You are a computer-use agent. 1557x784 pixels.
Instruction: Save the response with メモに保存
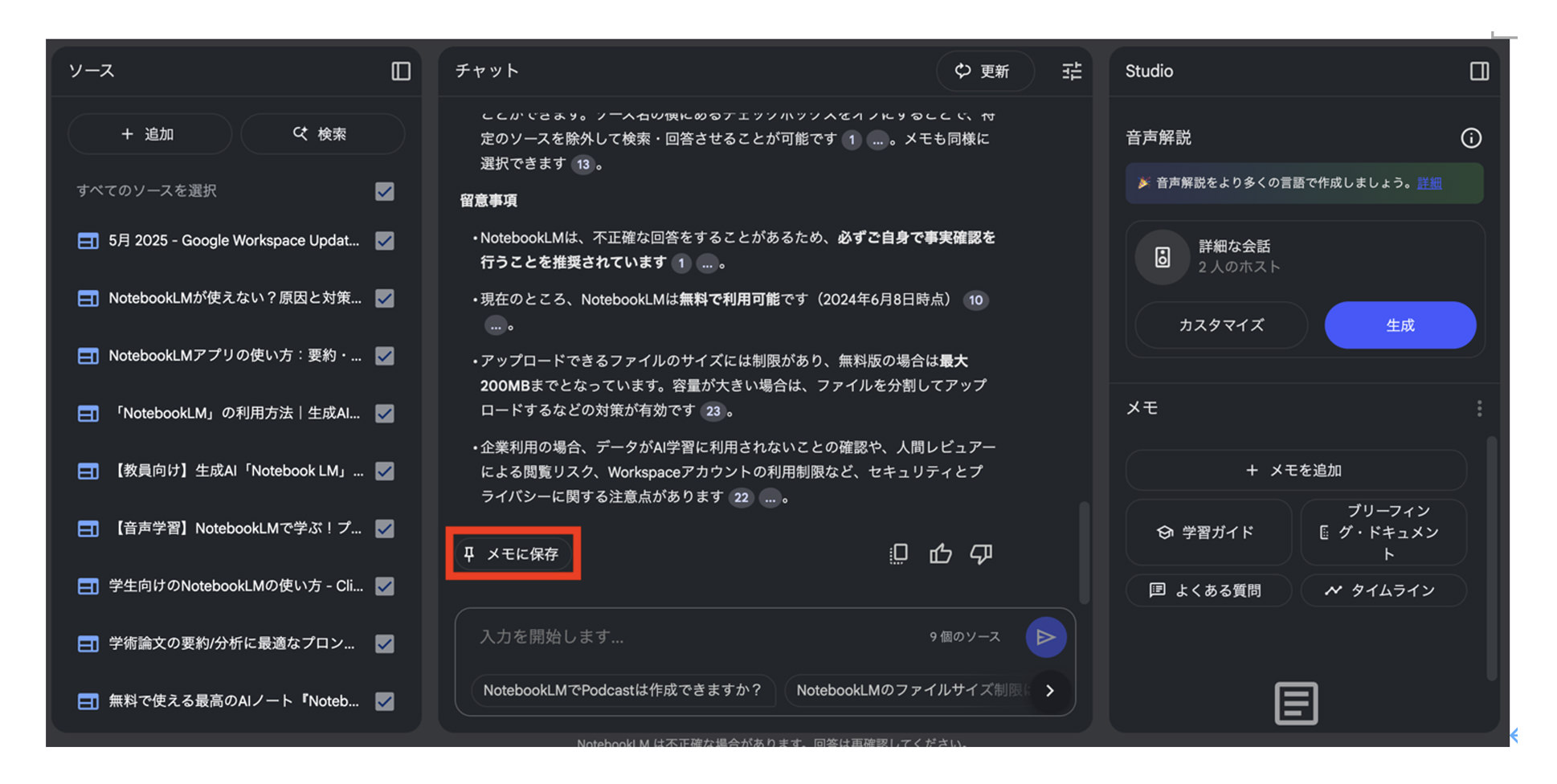(x=513, y=553)
